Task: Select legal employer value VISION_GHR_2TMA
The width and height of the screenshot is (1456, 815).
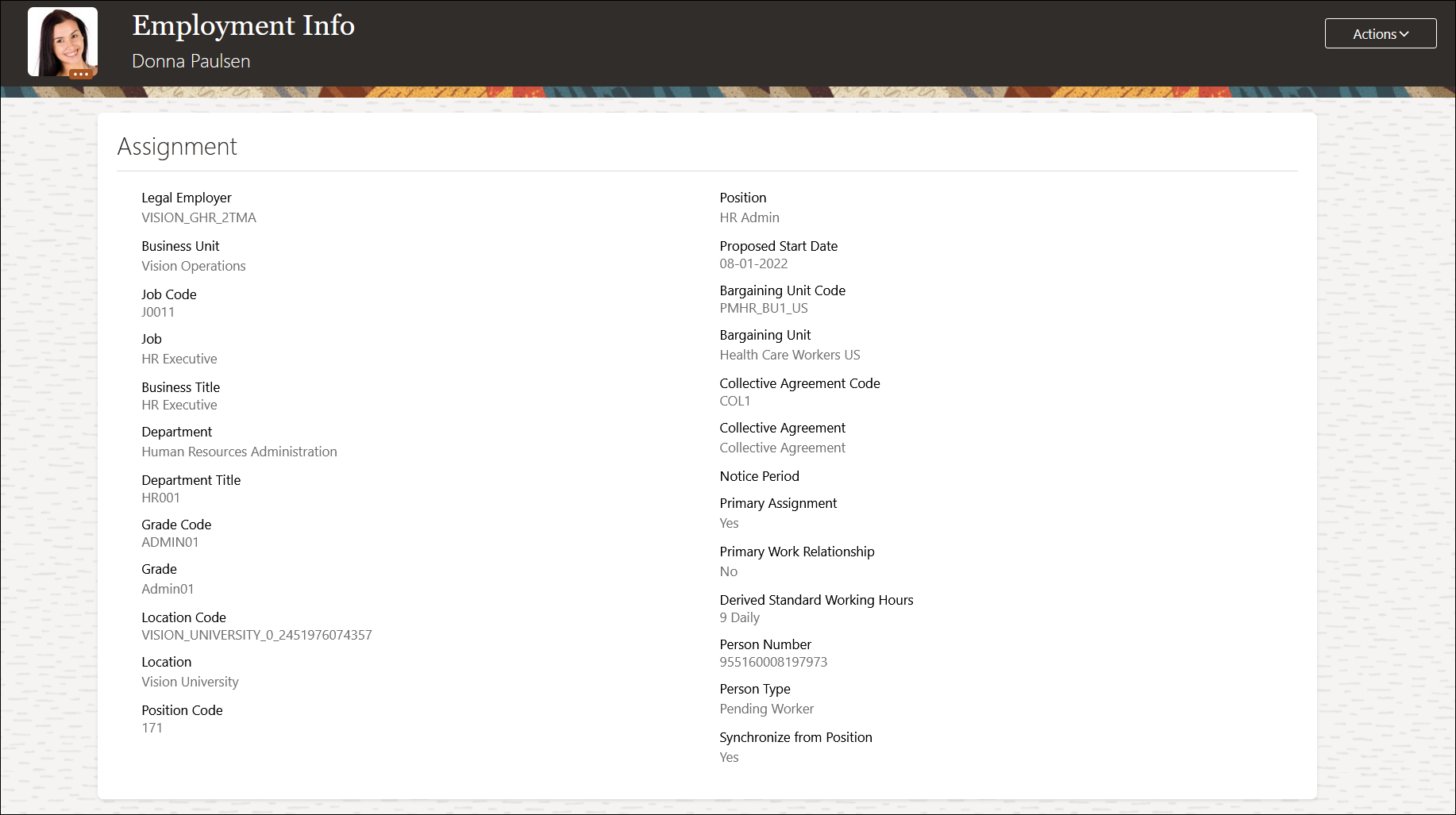Action: pos(198,217)
